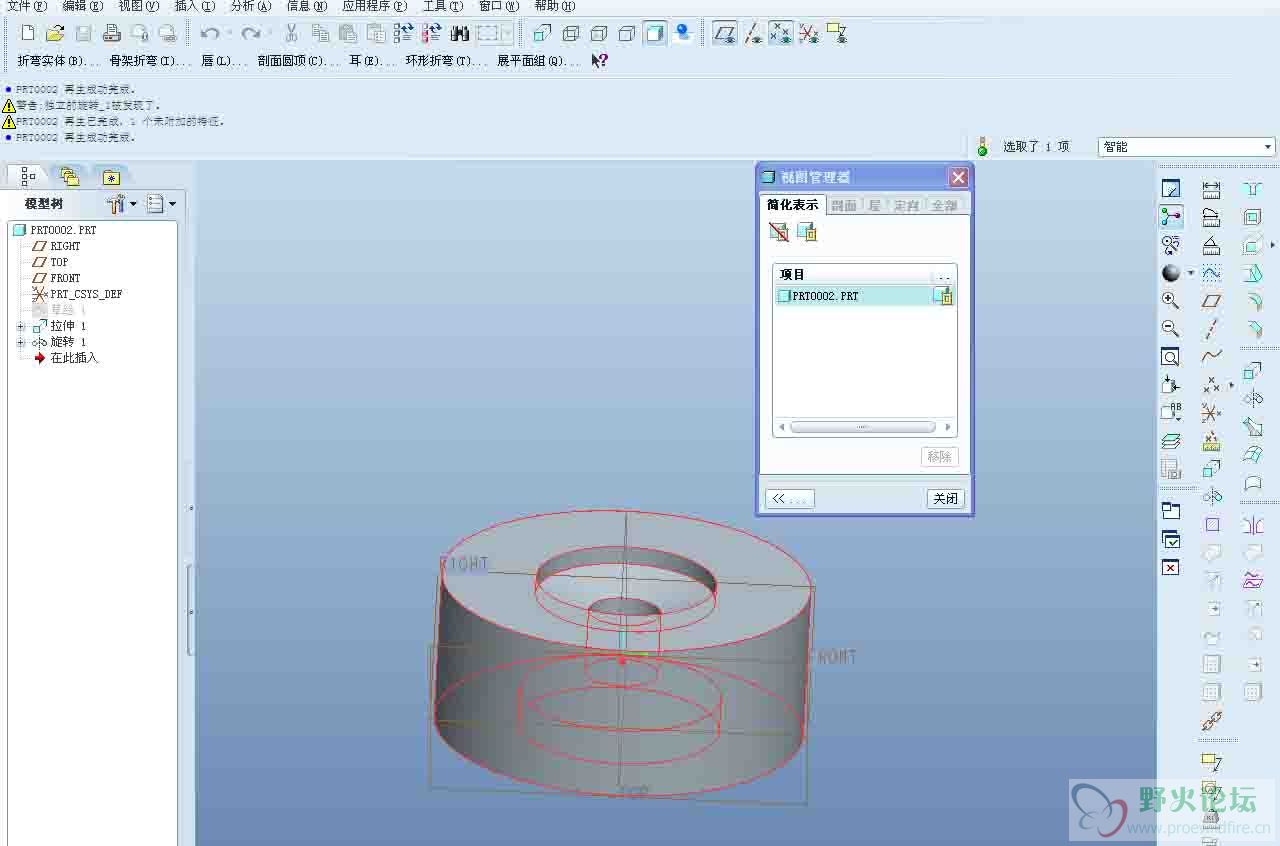Image resolution: width=1280 pixels, height=846 pixels.
Task: Click 环形折弯 command
Action: point(445,61)
